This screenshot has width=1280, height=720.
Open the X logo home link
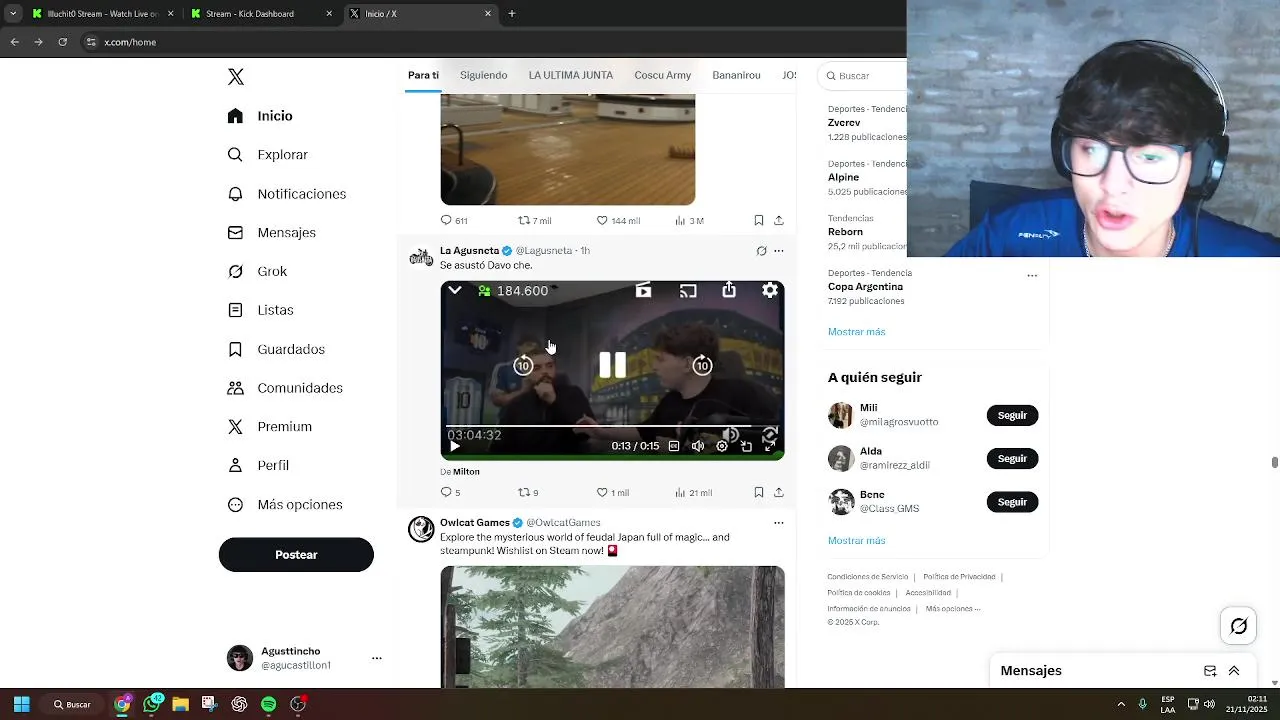point(236,77)
